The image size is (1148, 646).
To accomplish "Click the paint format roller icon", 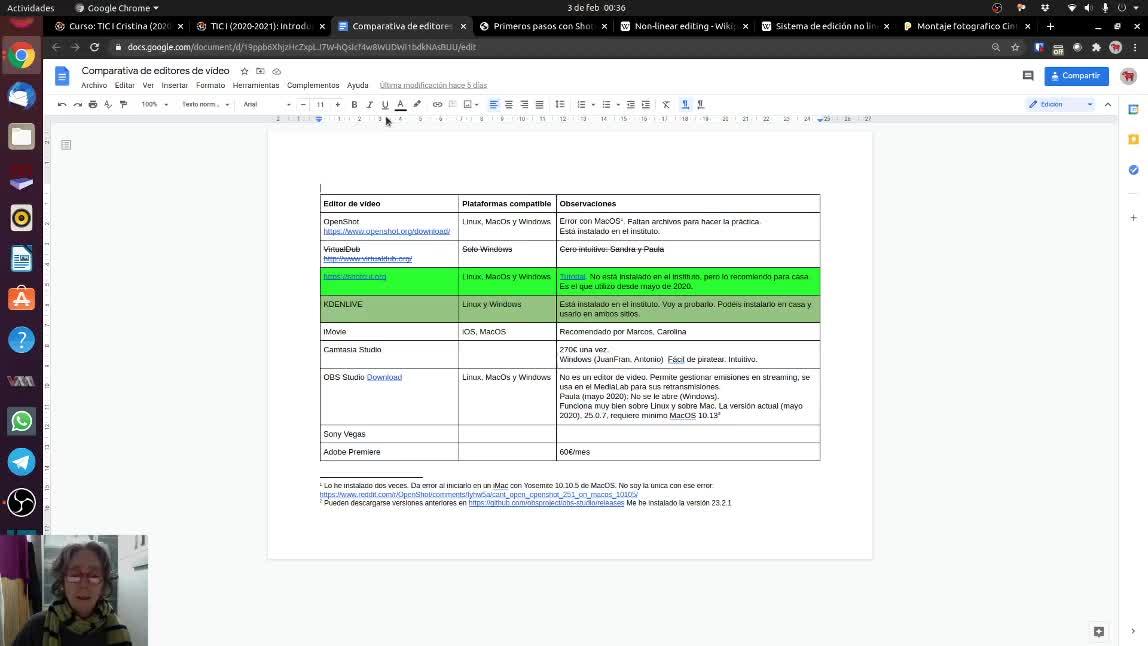I will (x=123, y=104).
